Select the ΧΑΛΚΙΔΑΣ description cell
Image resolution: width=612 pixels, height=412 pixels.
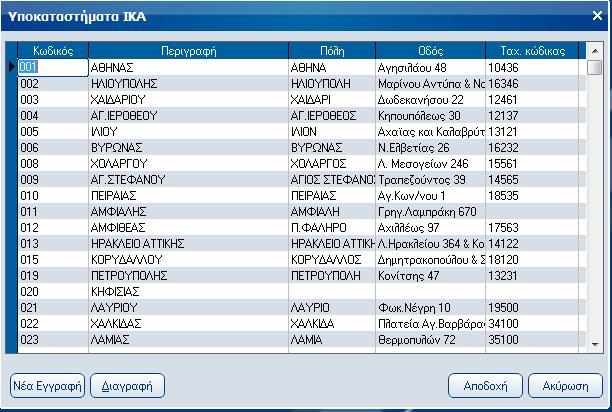click(x=189, y=323)
